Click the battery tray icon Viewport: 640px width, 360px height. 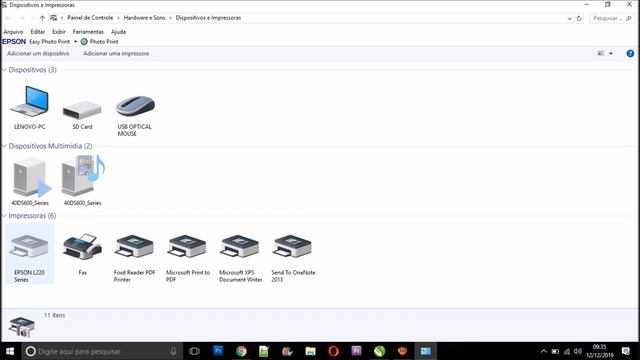(555, 351)
